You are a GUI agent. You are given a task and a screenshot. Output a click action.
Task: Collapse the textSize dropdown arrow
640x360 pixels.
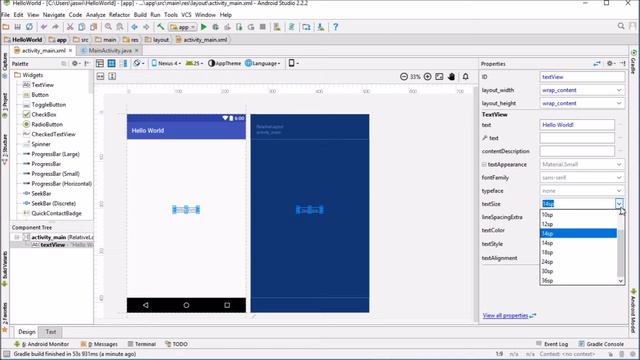(x=619, y=203)
